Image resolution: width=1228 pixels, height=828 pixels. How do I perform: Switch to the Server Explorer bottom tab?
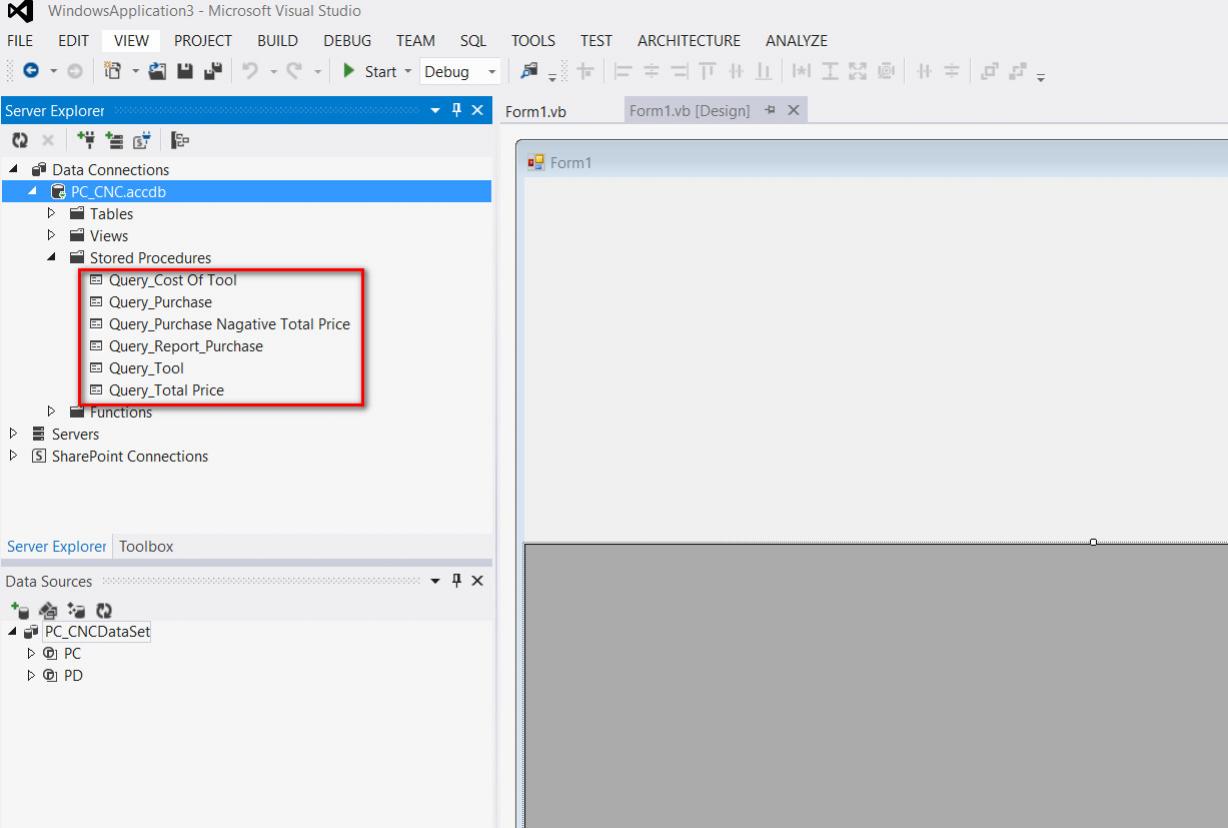click(55, 546)
